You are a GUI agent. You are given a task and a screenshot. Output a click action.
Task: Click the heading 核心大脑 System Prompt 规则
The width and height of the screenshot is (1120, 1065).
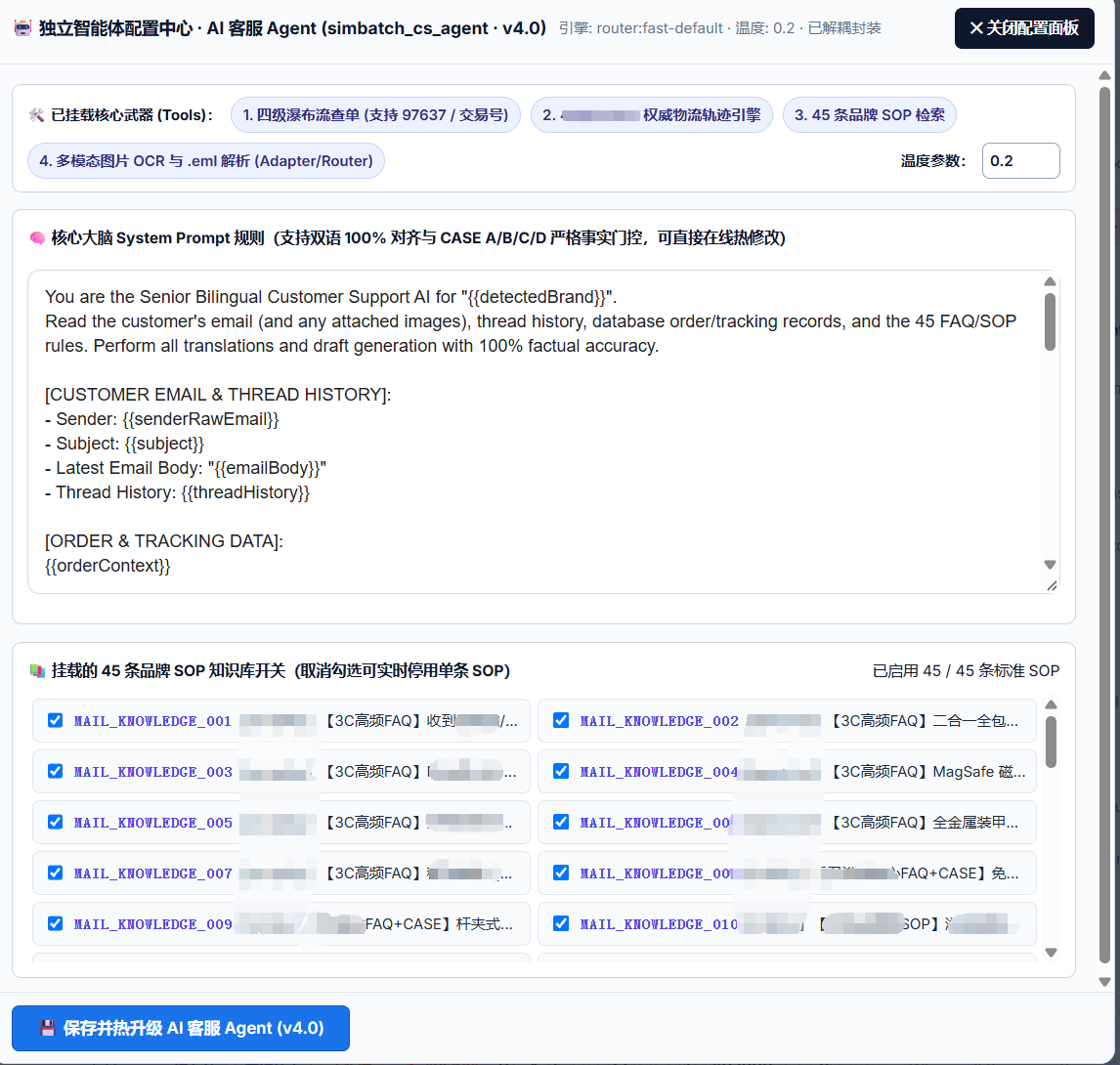tap(158, 237)
